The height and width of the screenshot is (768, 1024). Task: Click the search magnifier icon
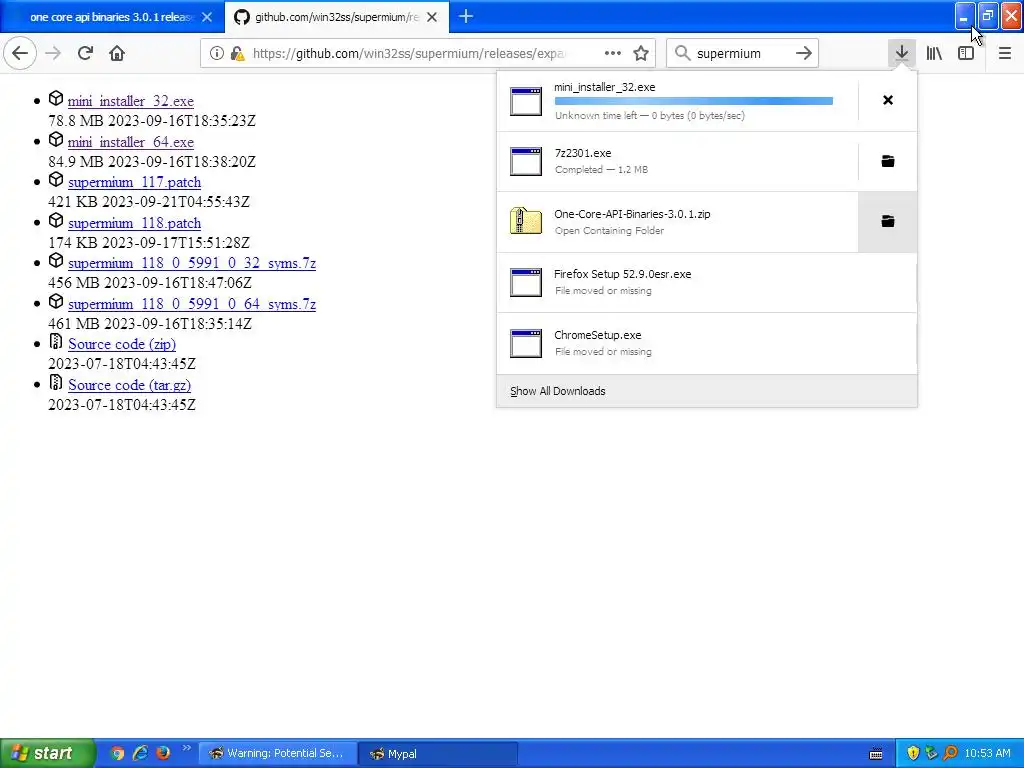[682, 53]
